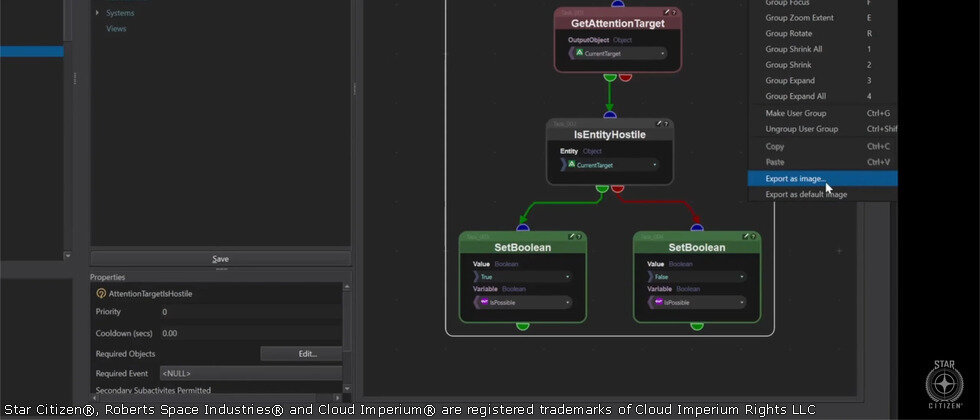Open CurrentTarget dropdown in GetAttentionTarget node
The height and width of the screenshot is (420, 980).
click(661, 53)
